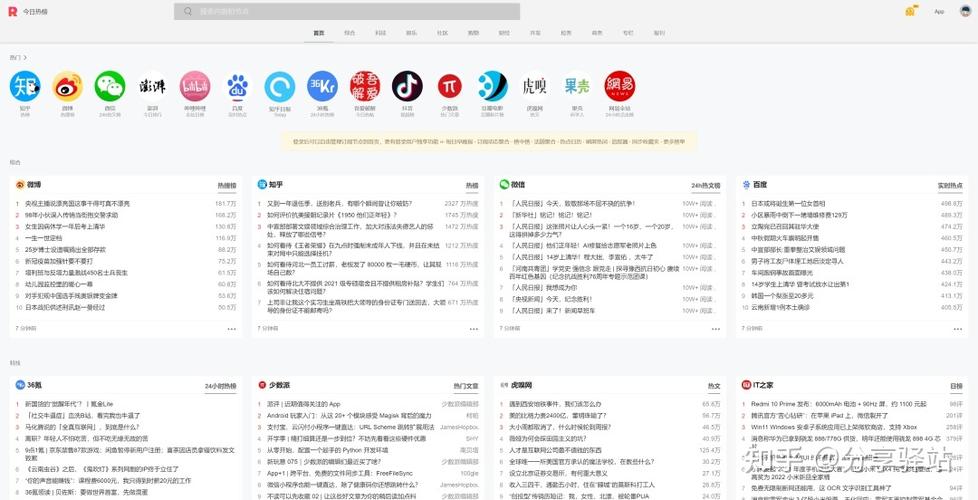Open 知乎 item '如何评价抗美援朝纪录片《1950 他们正年轻》?'
The height and width of the screenshot is (500, 978).
click(x=332, y=215)
